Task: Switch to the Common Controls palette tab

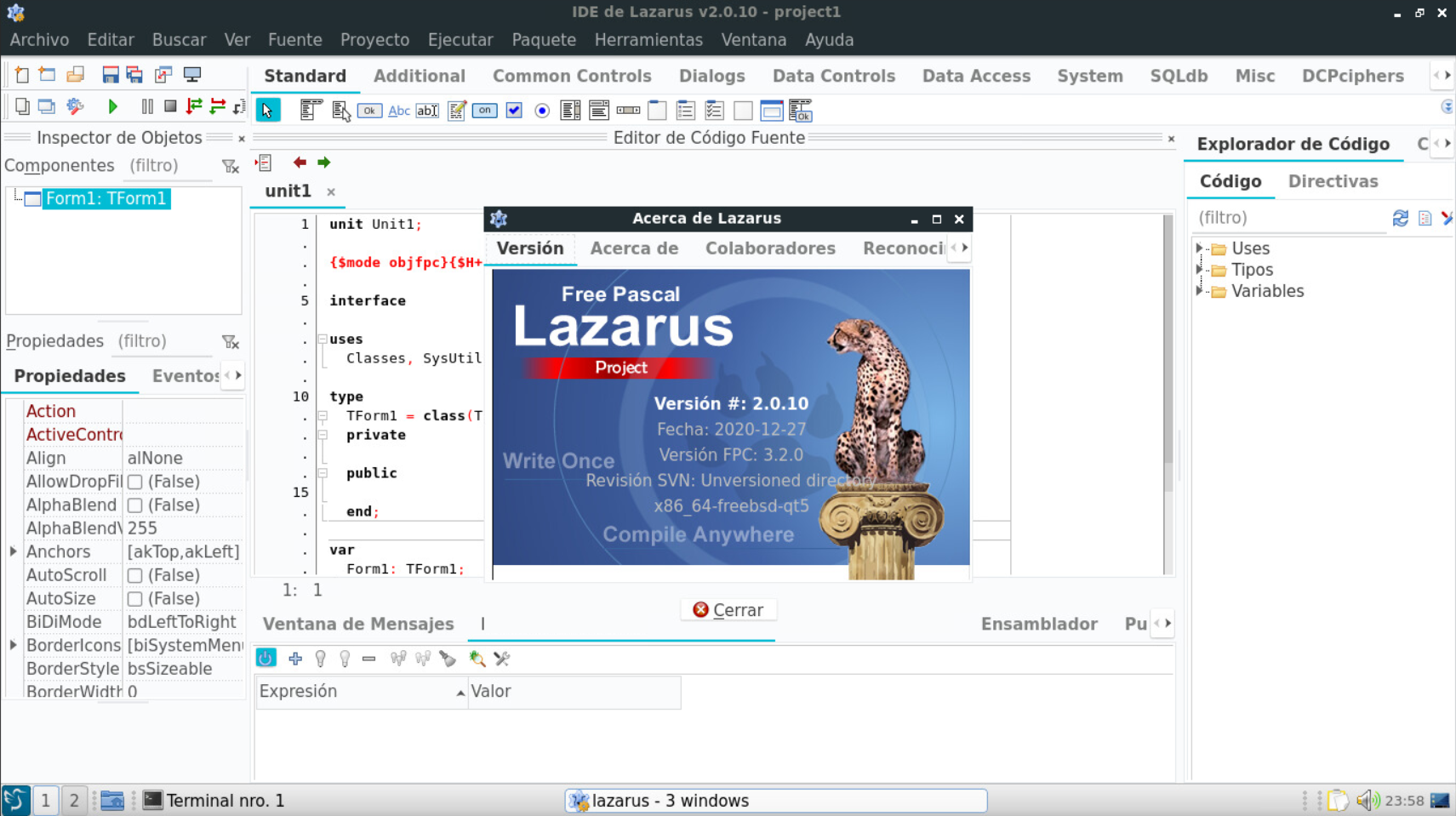Action: 572,76
